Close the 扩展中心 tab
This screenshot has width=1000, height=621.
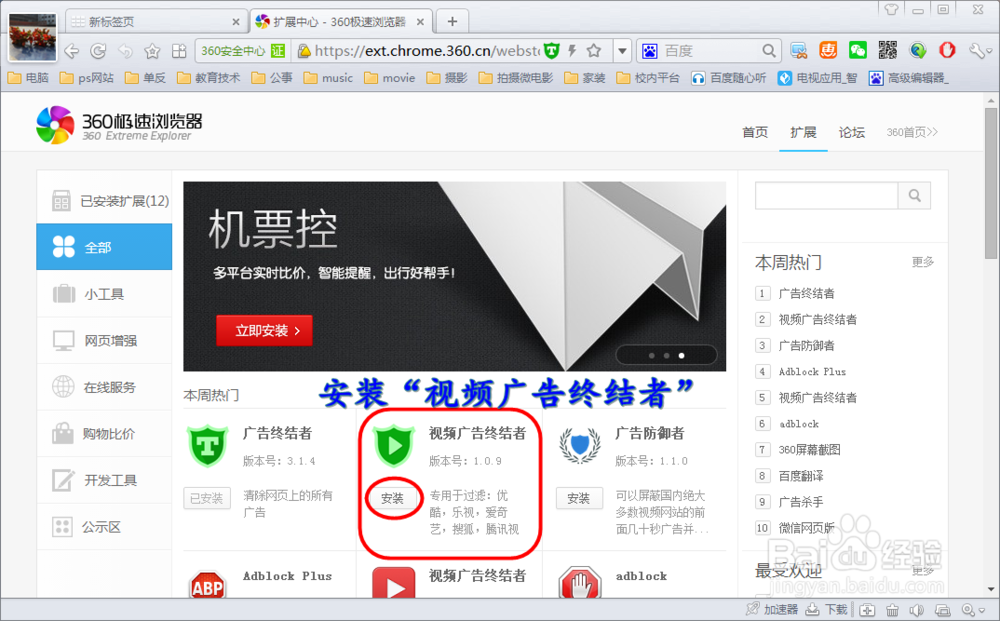point(420,22)
